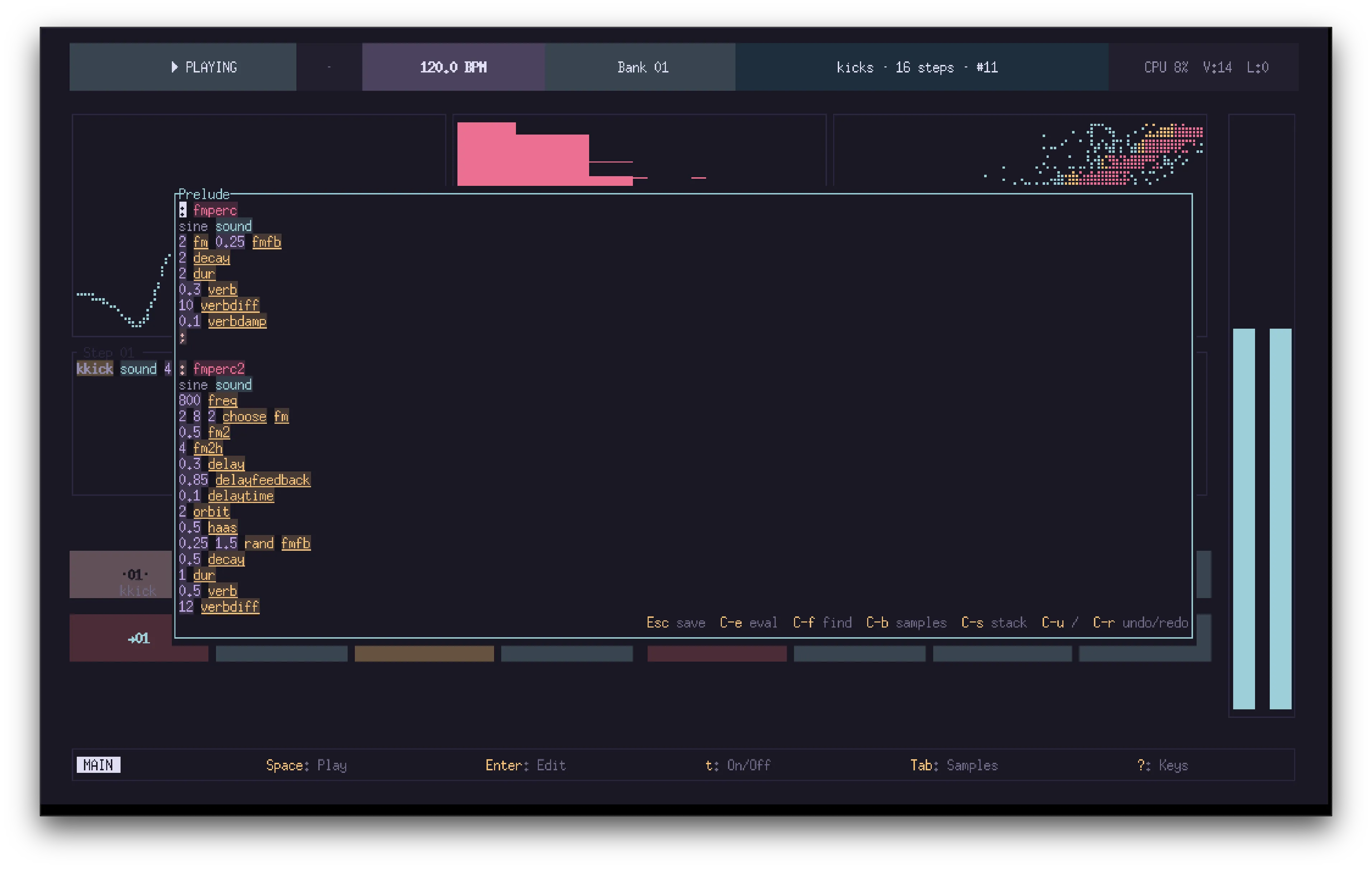Open the 120.0 BPM tempo control

pos(453,67)
